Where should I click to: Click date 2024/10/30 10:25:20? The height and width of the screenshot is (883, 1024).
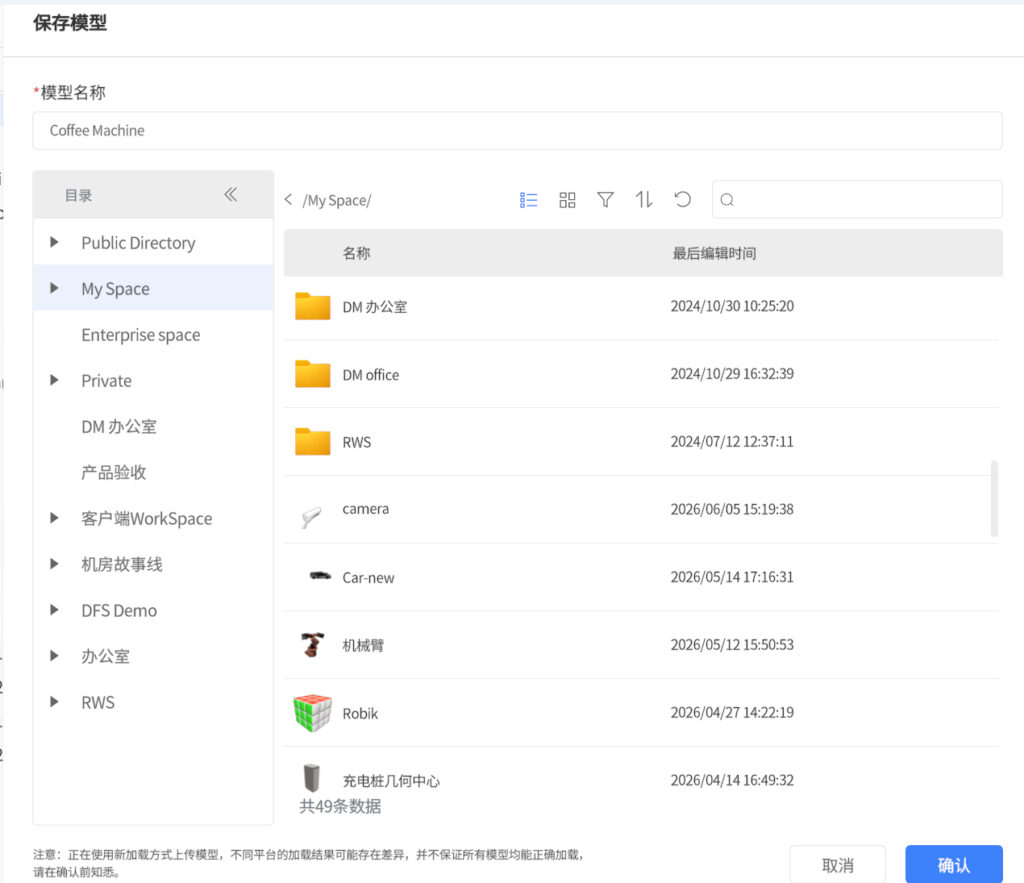point(732,306)
